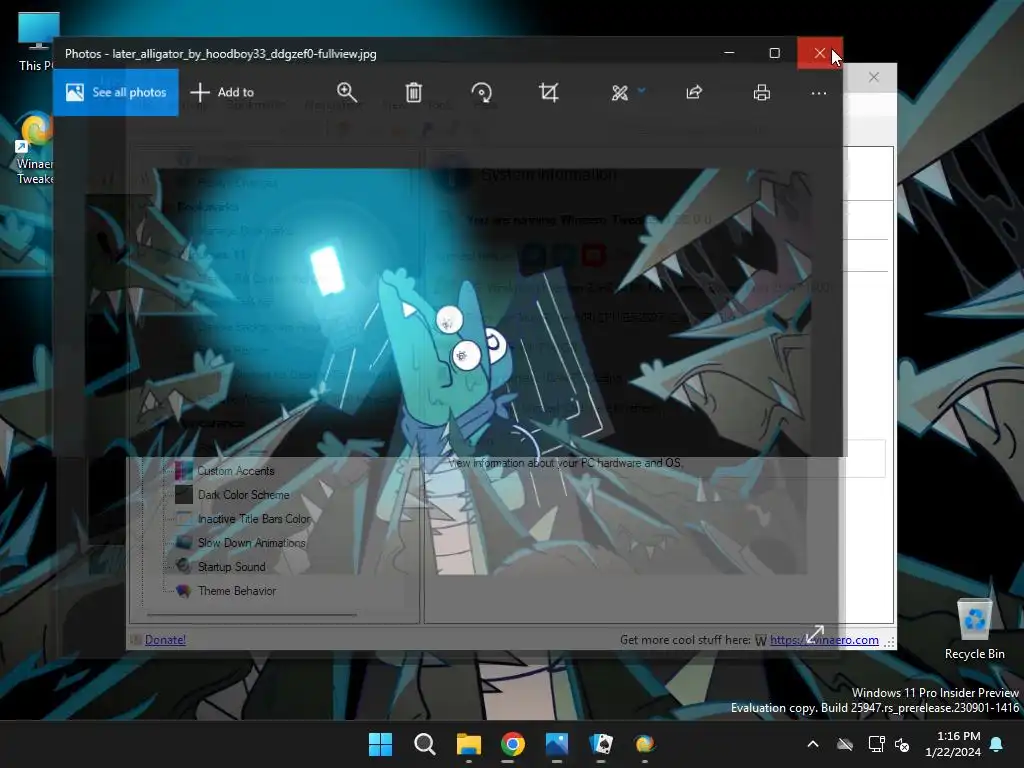
Task: Open the See more ellipsis menu
Action: click(x=818, y=93)
